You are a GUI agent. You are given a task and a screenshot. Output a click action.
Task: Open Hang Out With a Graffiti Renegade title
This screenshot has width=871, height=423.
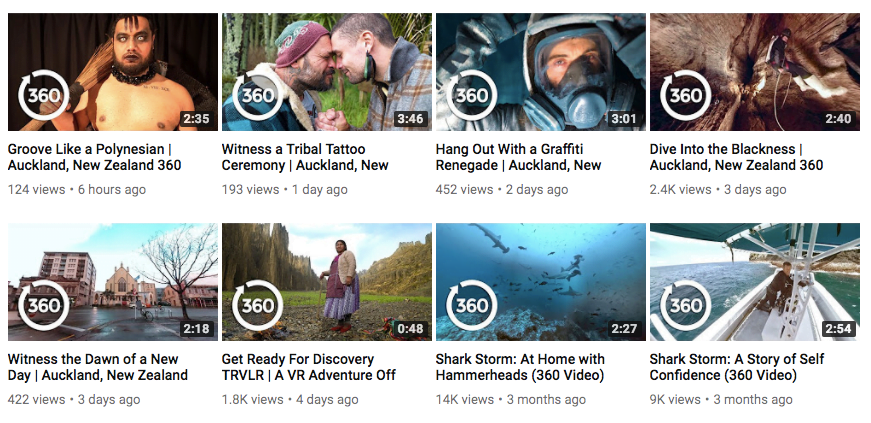point(518,157)
